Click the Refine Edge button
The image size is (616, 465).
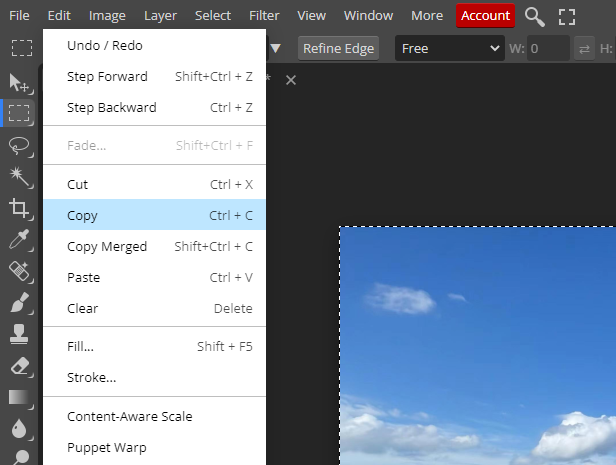coord(338,48)
